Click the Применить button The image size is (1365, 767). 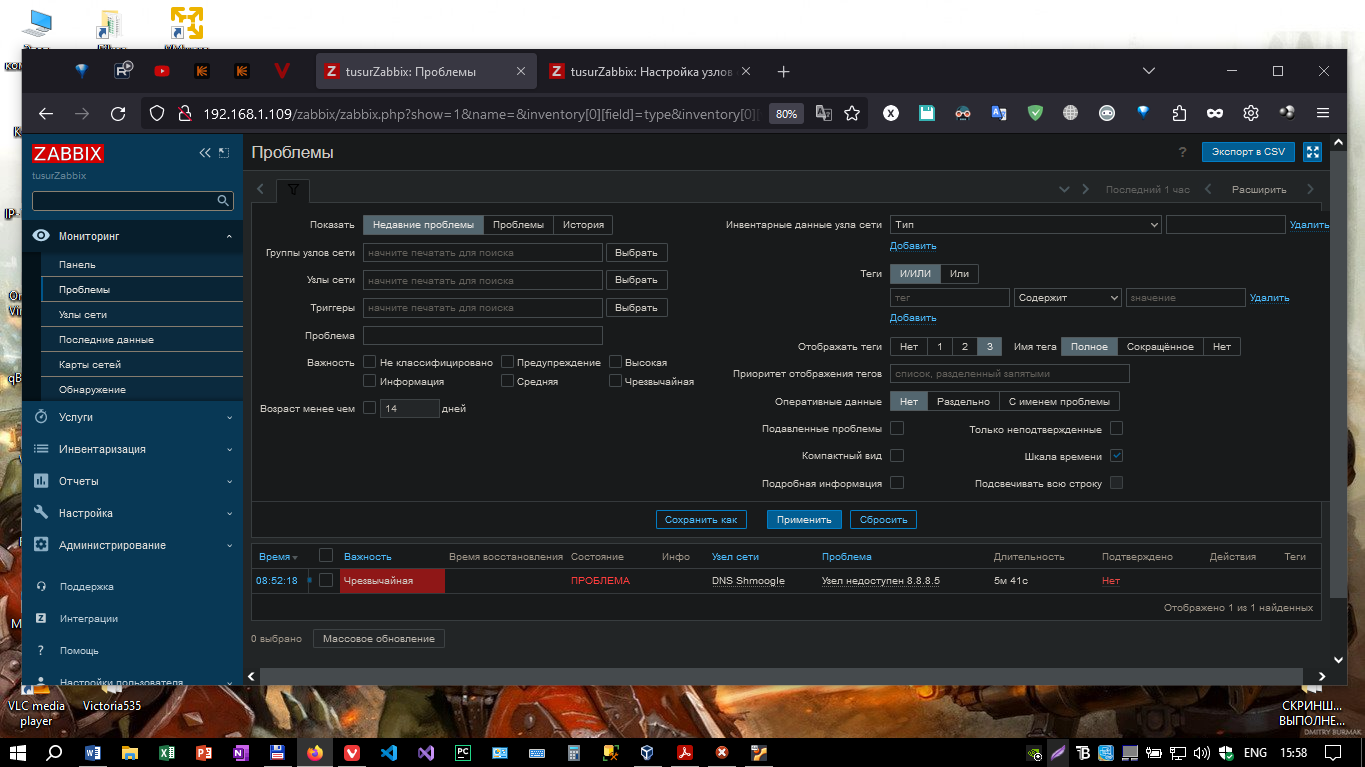804,520
